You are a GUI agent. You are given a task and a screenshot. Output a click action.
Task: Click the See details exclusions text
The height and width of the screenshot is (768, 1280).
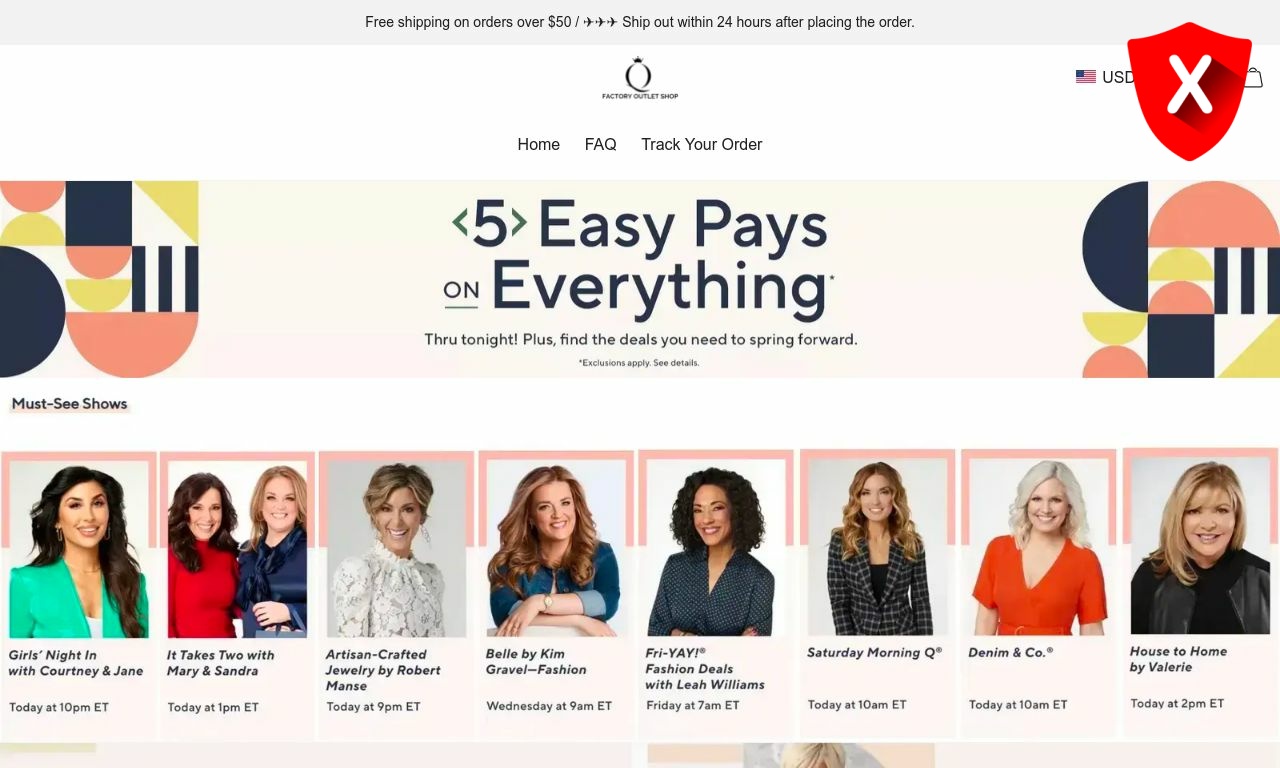(x=676, y=363)
